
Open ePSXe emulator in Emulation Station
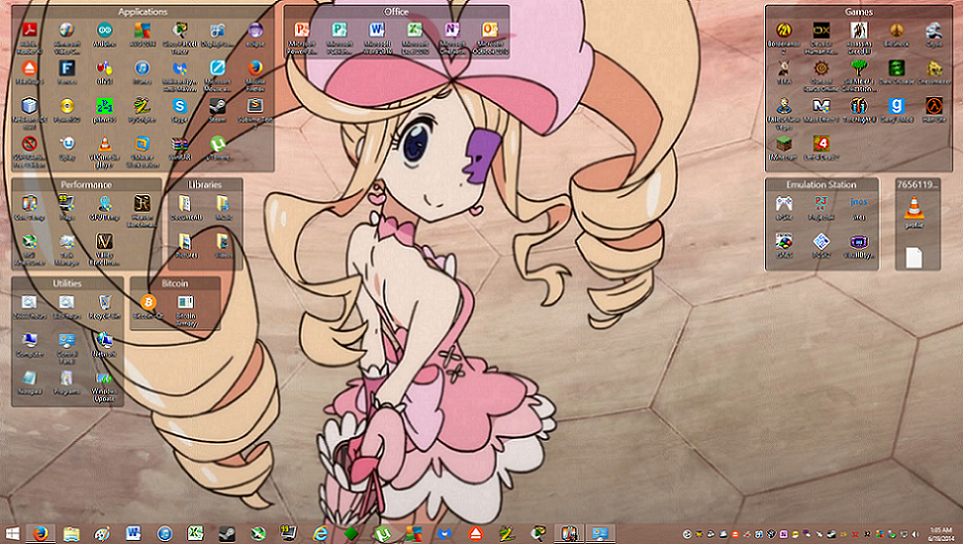(784, 203)
